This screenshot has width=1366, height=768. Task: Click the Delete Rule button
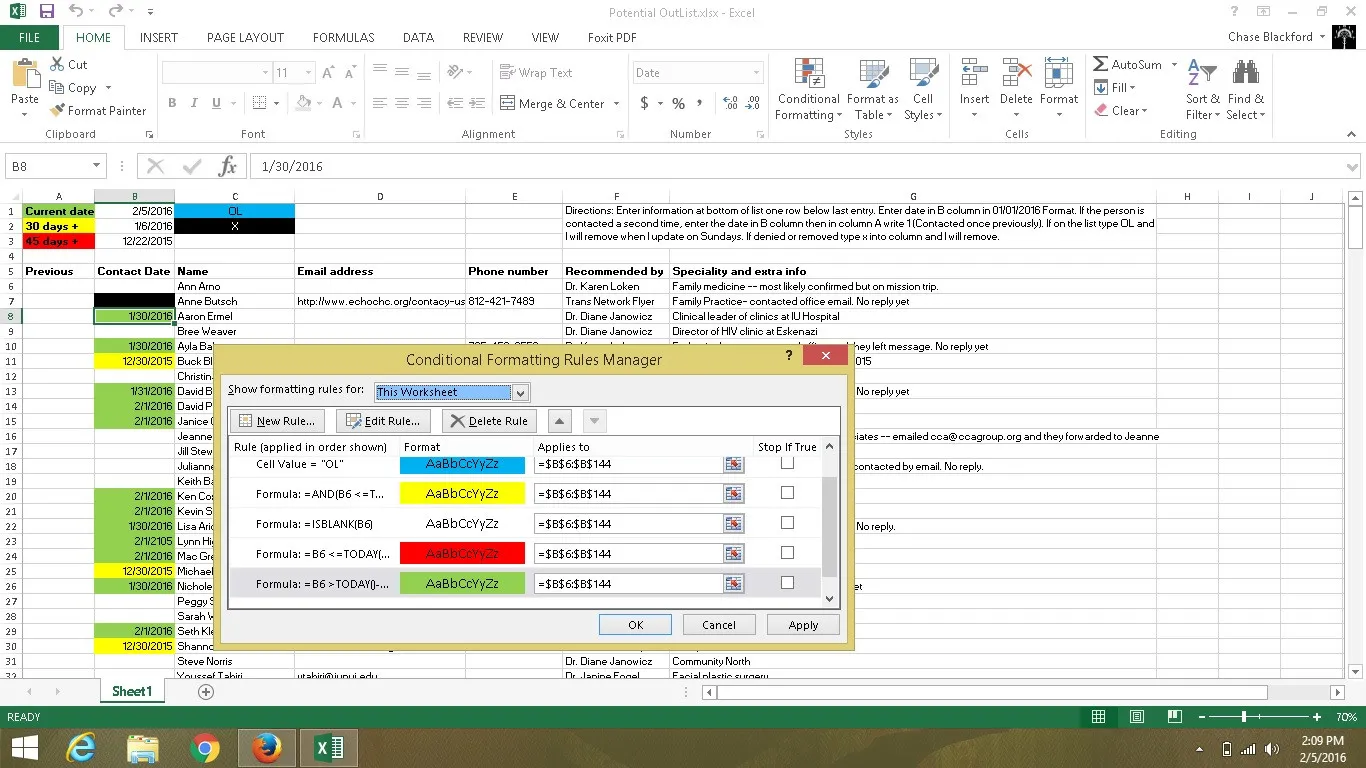click(x=490, y=421)
